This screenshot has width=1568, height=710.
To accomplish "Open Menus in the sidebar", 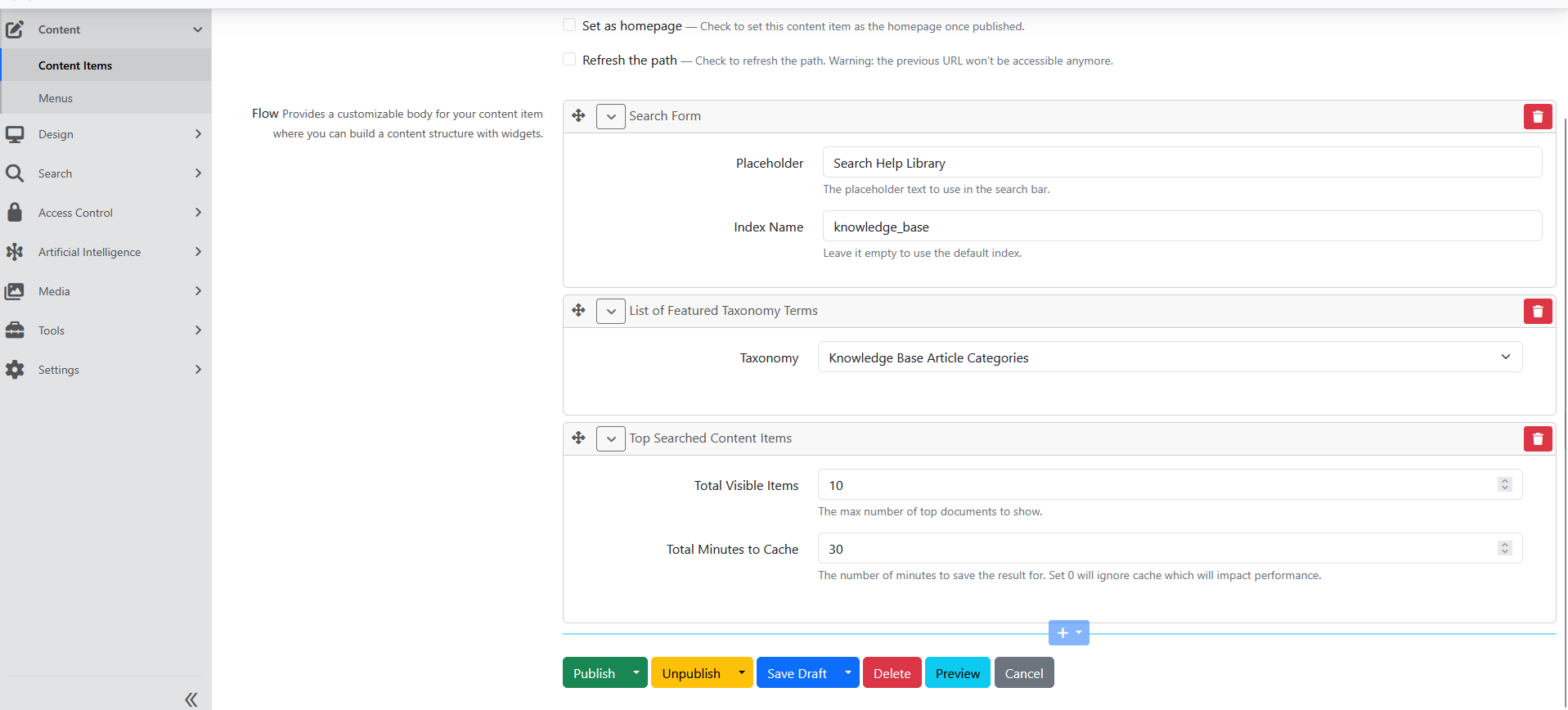I will click(x=106, y=98).
